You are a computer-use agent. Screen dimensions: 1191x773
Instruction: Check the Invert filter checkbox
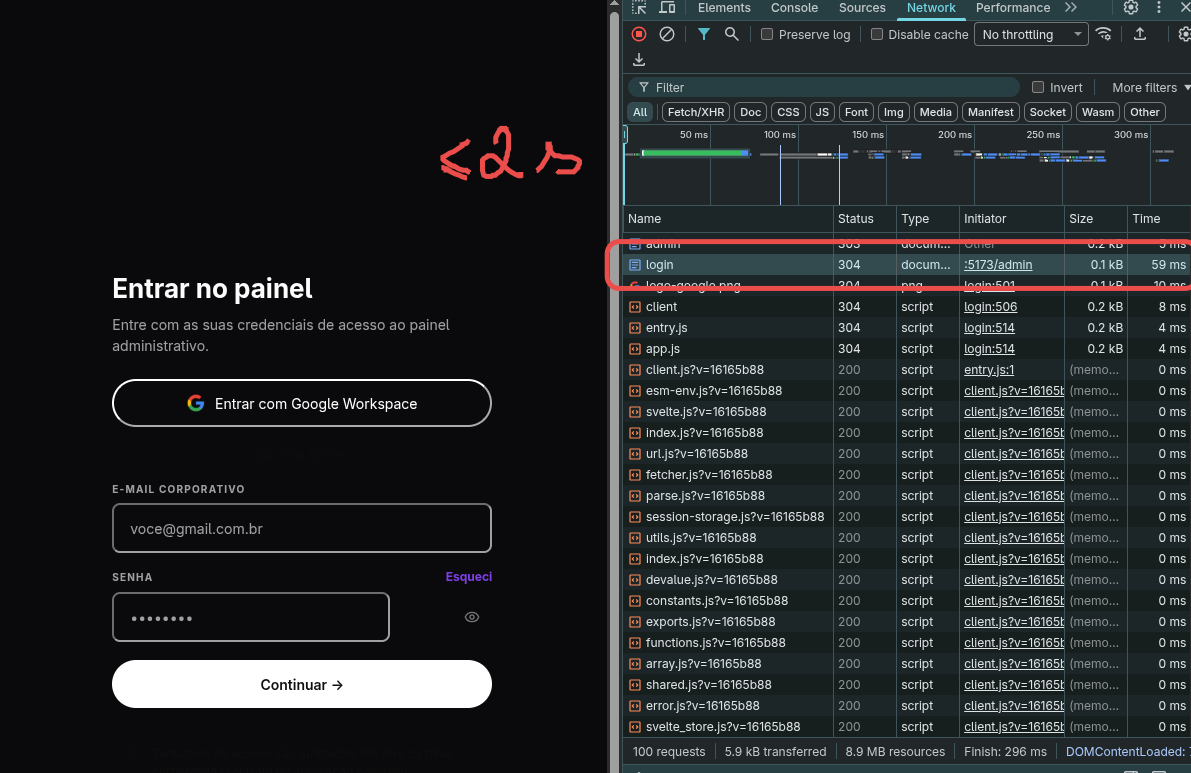tap(1038, 87)
